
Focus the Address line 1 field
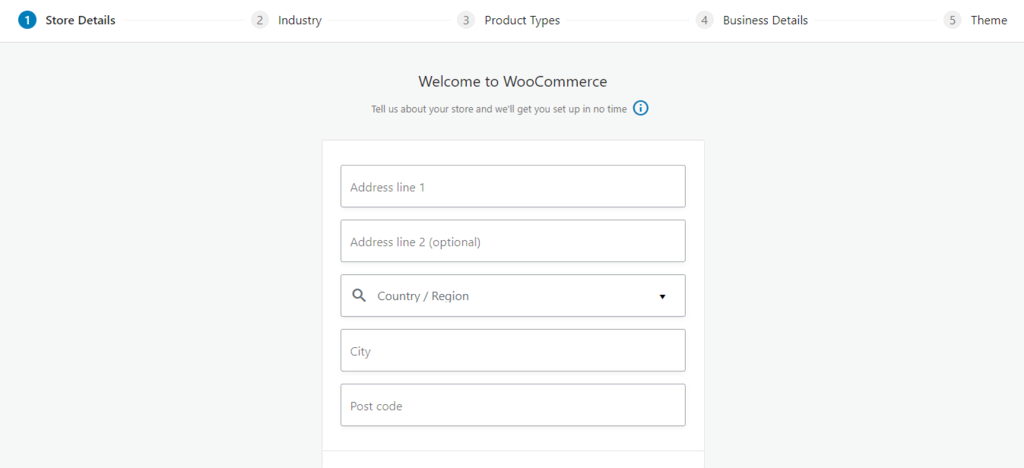tap(512, 187)
